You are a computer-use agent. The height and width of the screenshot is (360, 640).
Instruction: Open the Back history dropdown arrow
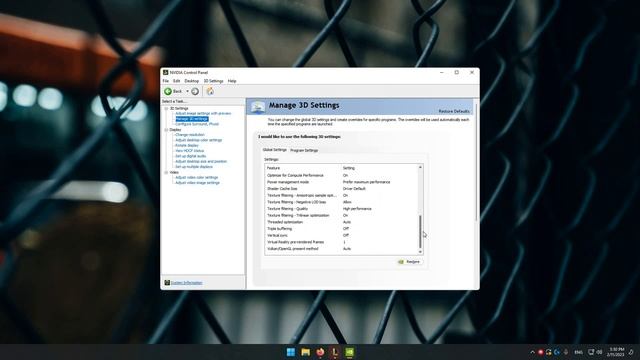(187, 91)
